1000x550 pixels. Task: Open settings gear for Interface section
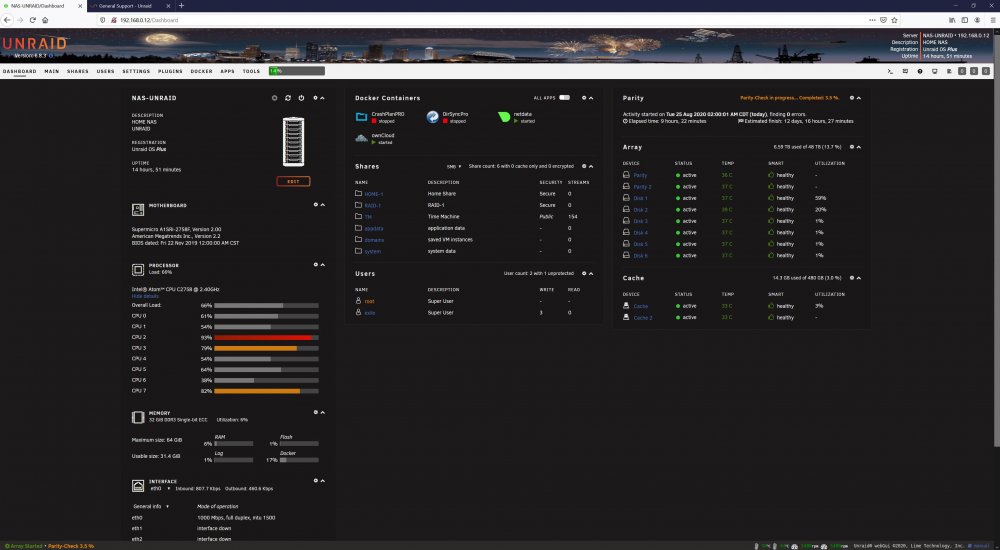pyautogui.click(x=315, y=480)
